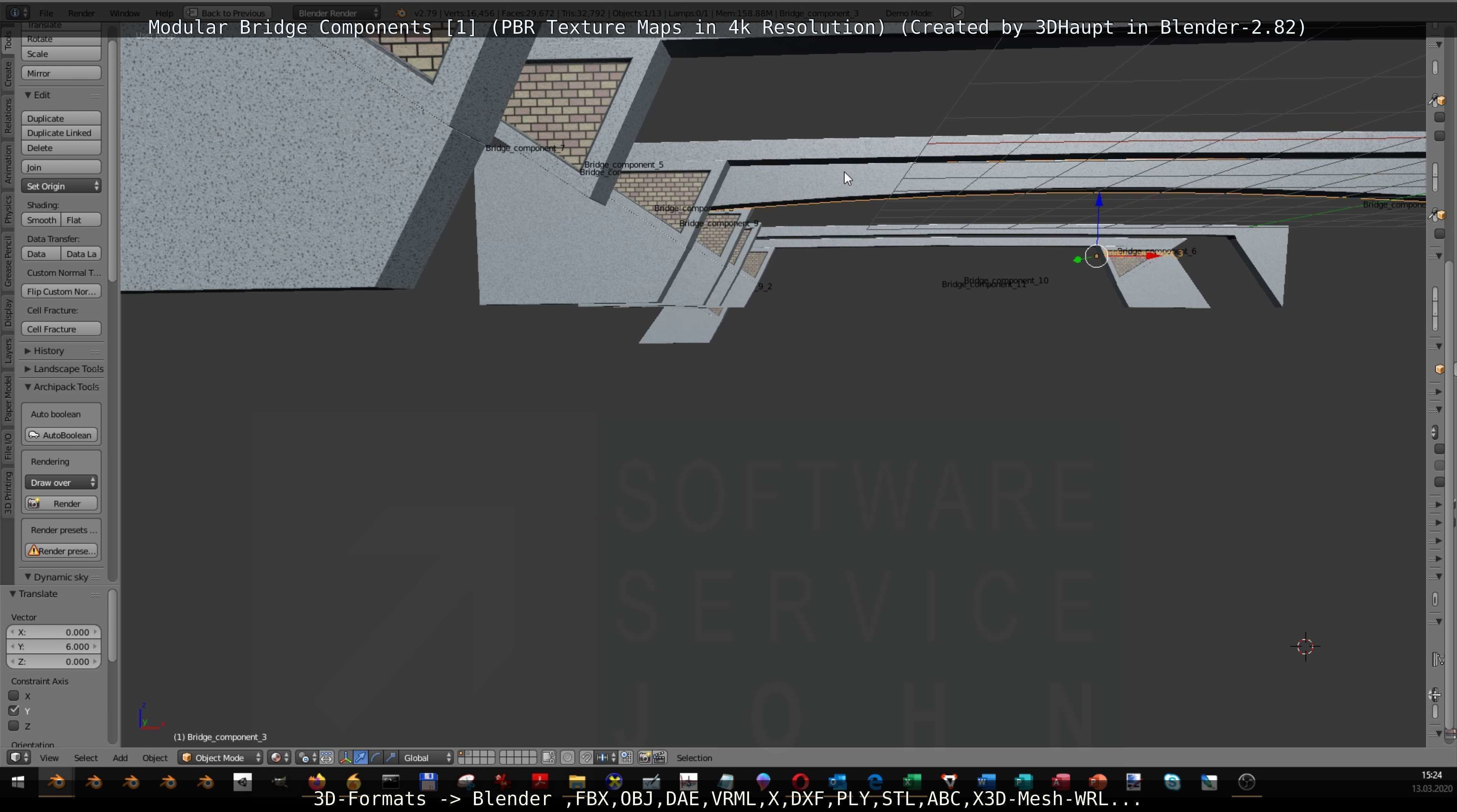This screenshot has width=1457, height=812.
Task: Open the Info editor type icon
Action: pyautogui.click(x=19, y=12)
